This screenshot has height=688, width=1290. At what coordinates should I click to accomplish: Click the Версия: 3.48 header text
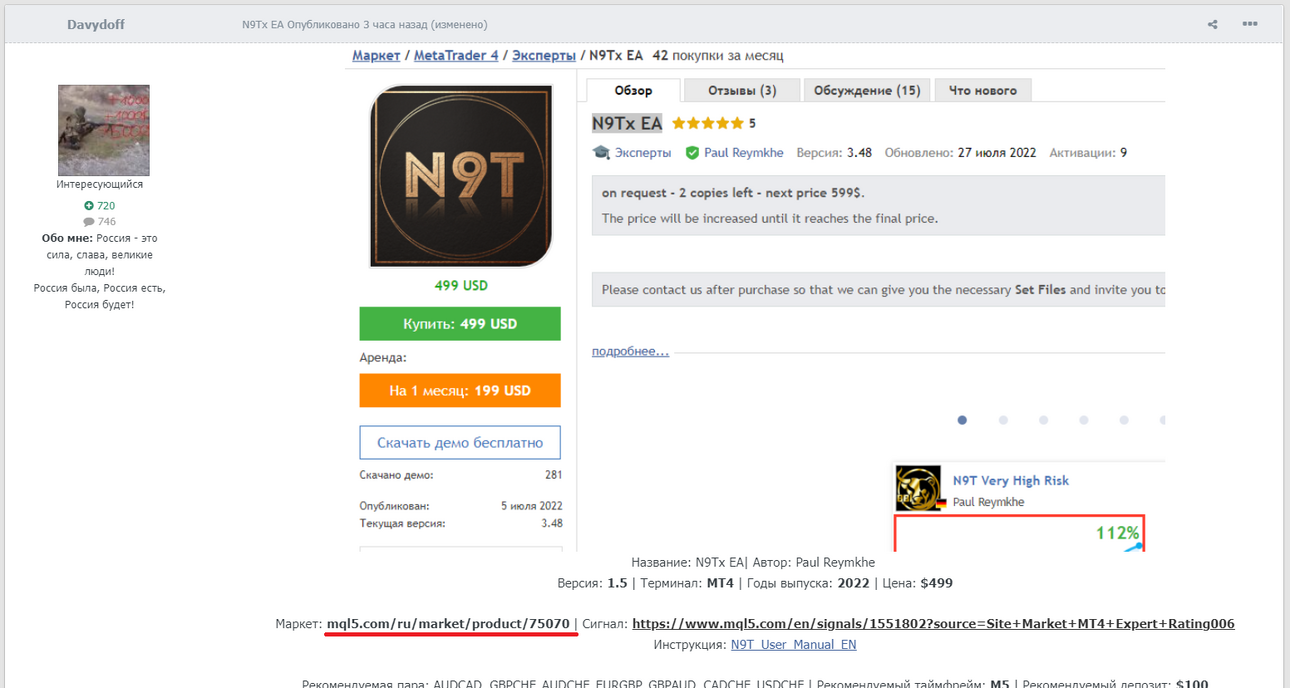point(834,153)
